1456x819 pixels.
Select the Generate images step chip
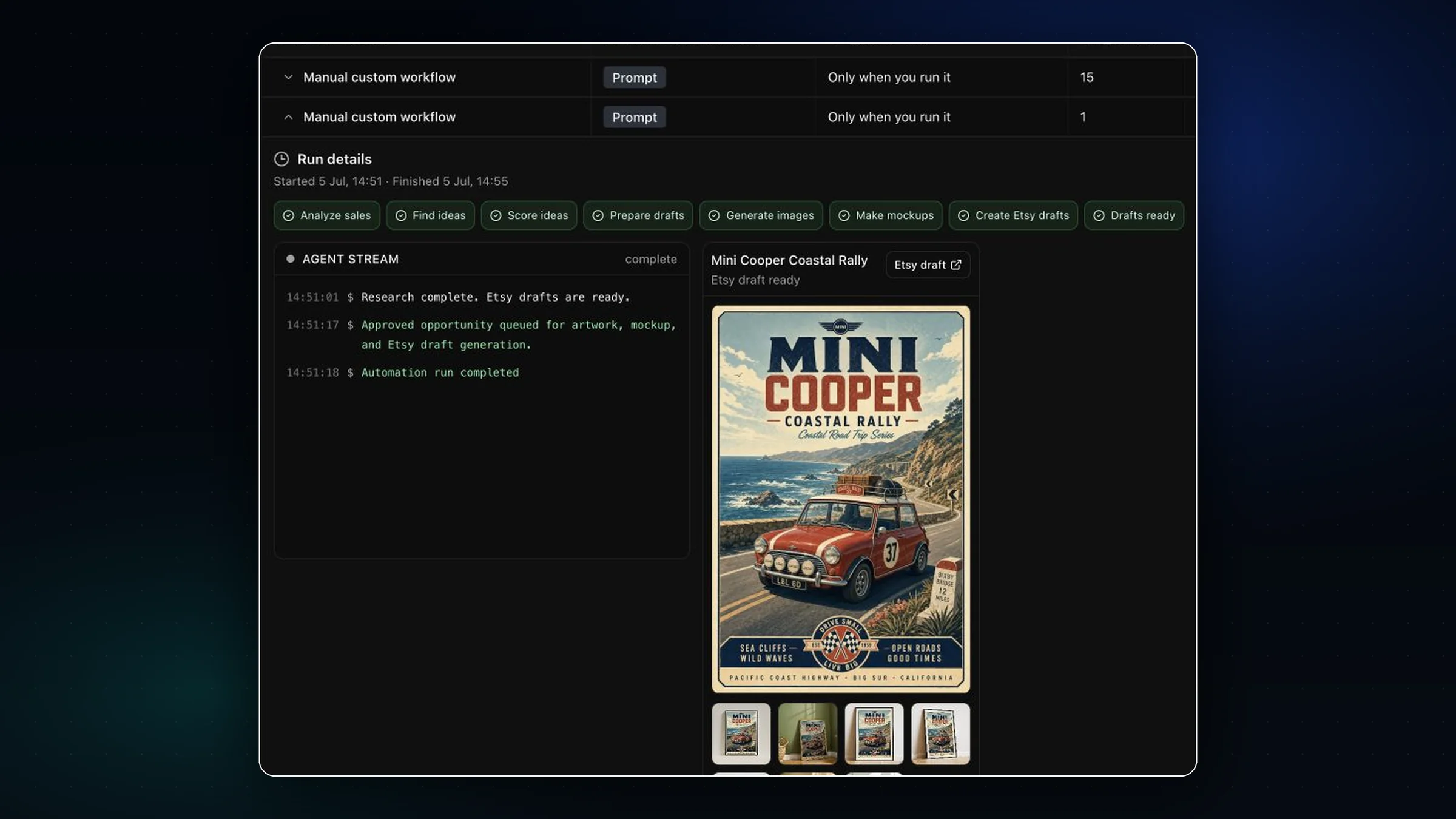coord(761,215)
